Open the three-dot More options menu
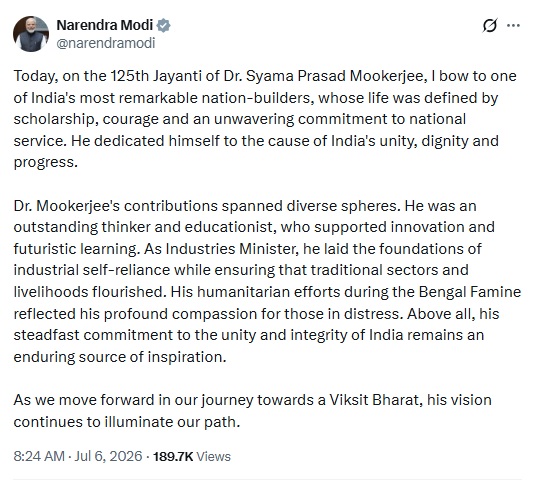This screenshot has width=535, height=481. pos(514,26)
